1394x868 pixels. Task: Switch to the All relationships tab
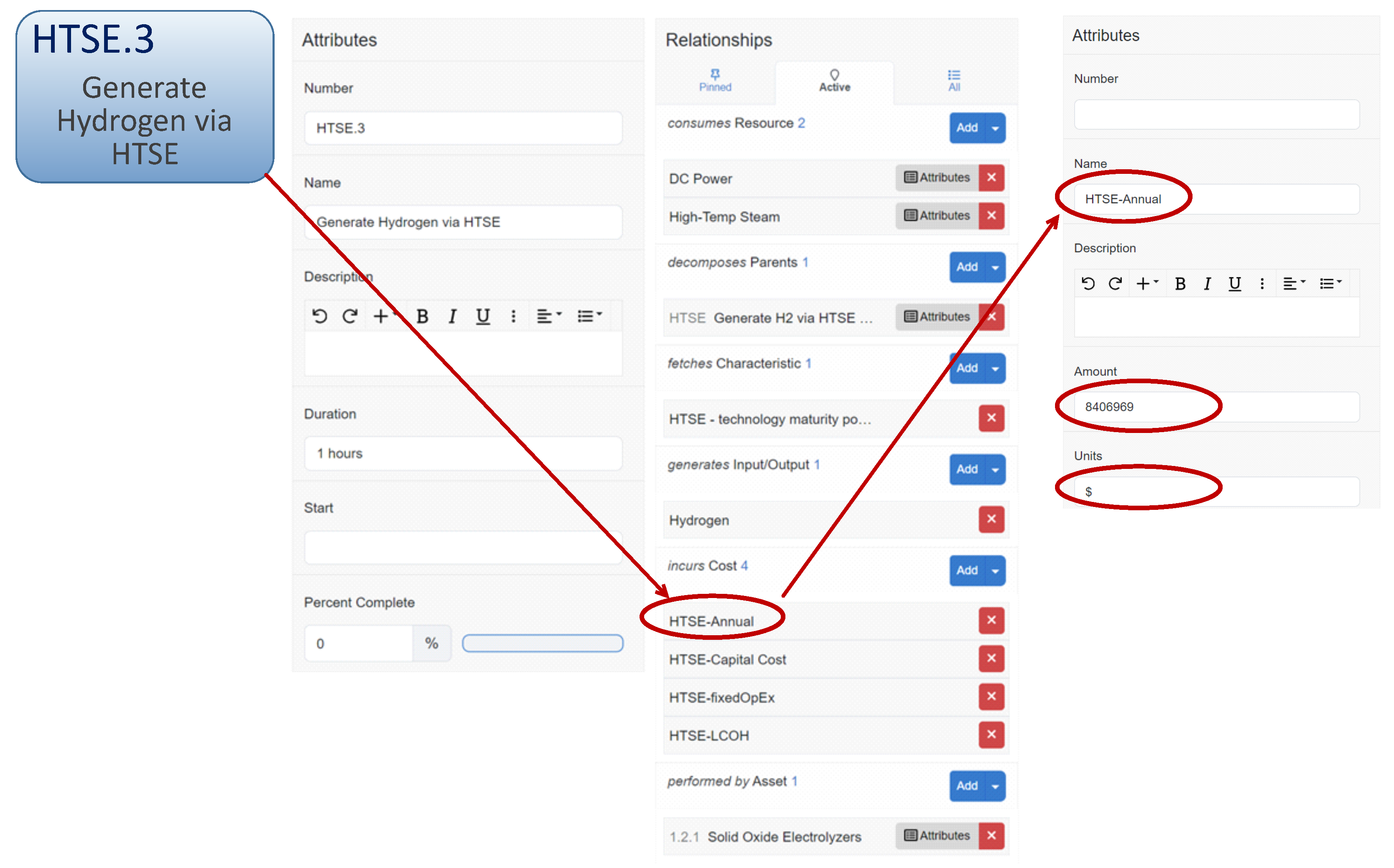tap(953, 81)
